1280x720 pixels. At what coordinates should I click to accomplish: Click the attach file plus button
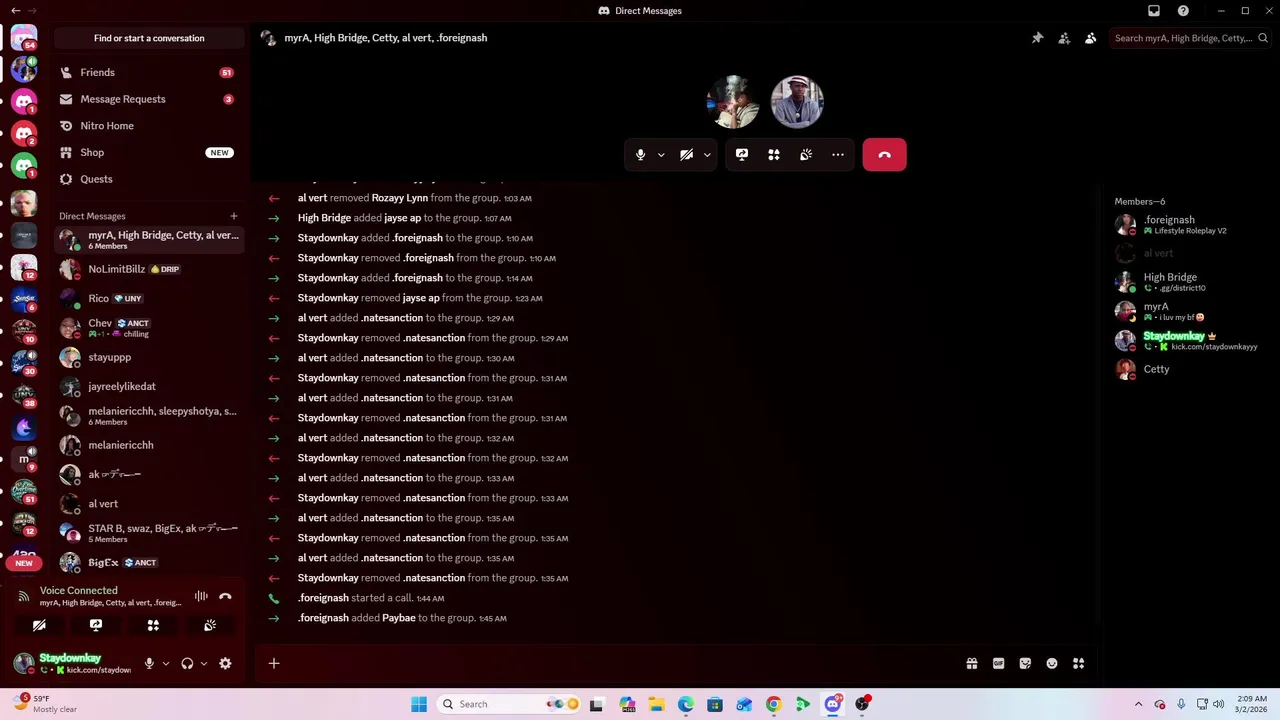274,663
